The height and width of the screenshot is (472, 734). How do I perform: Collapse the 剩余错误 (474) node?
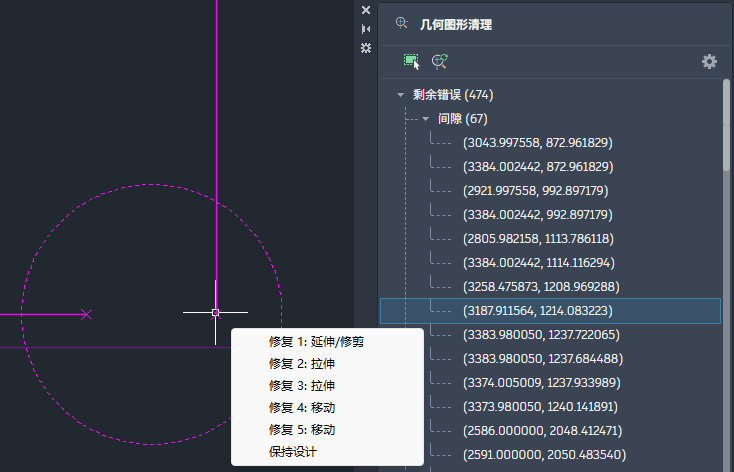point(400,95)
